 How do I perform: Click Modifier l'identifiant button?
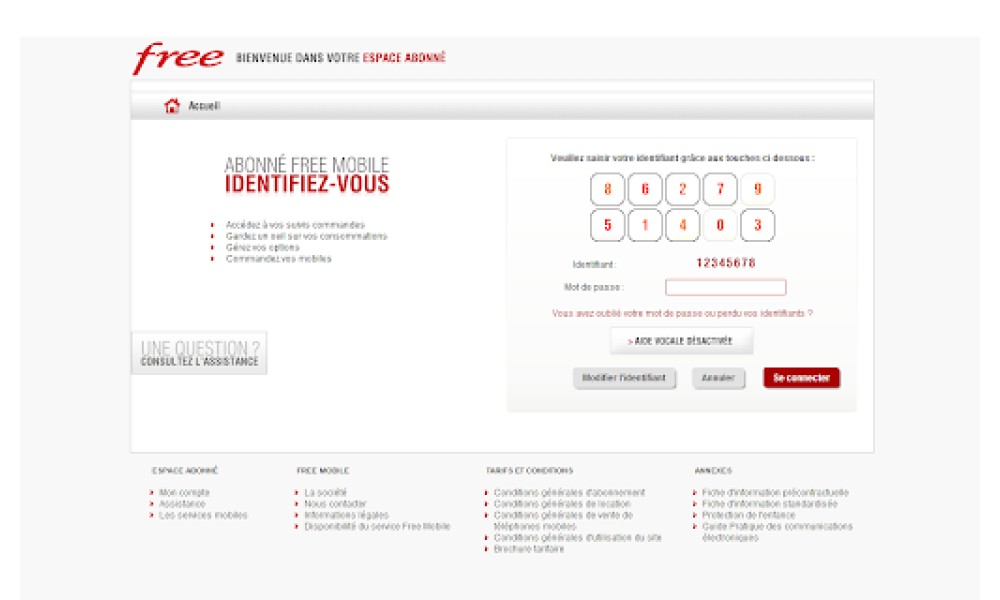point(624,378)
